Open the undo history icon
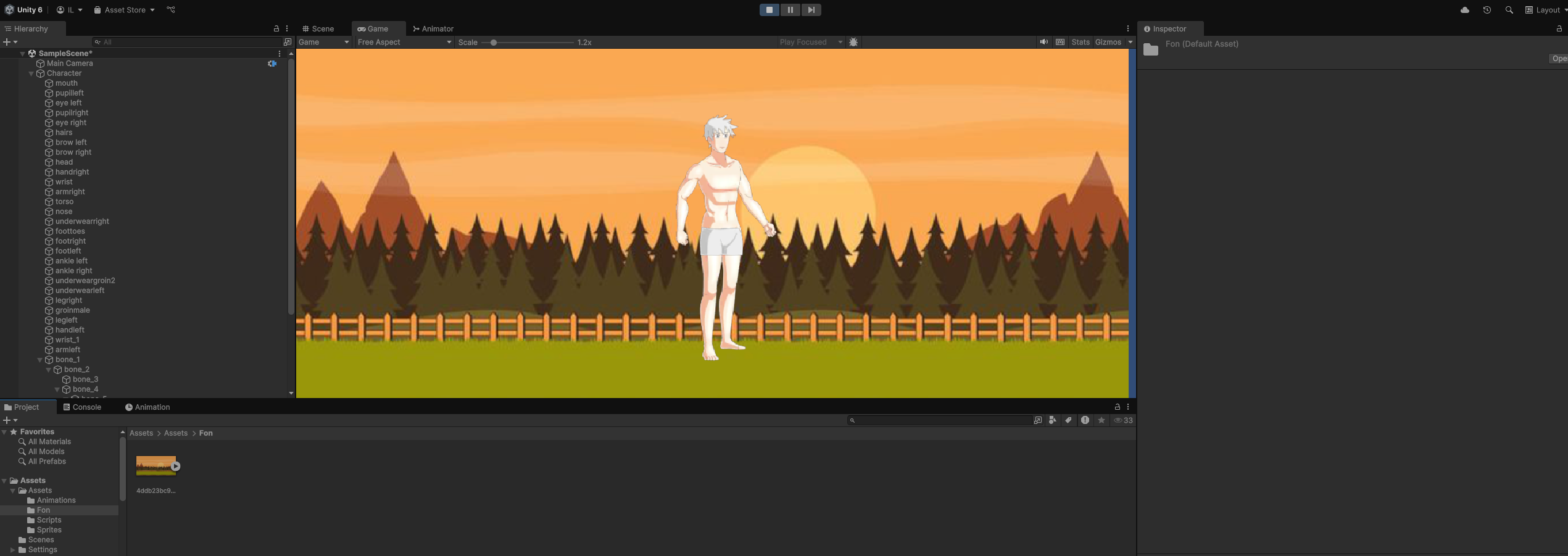 click(1487, 10)
